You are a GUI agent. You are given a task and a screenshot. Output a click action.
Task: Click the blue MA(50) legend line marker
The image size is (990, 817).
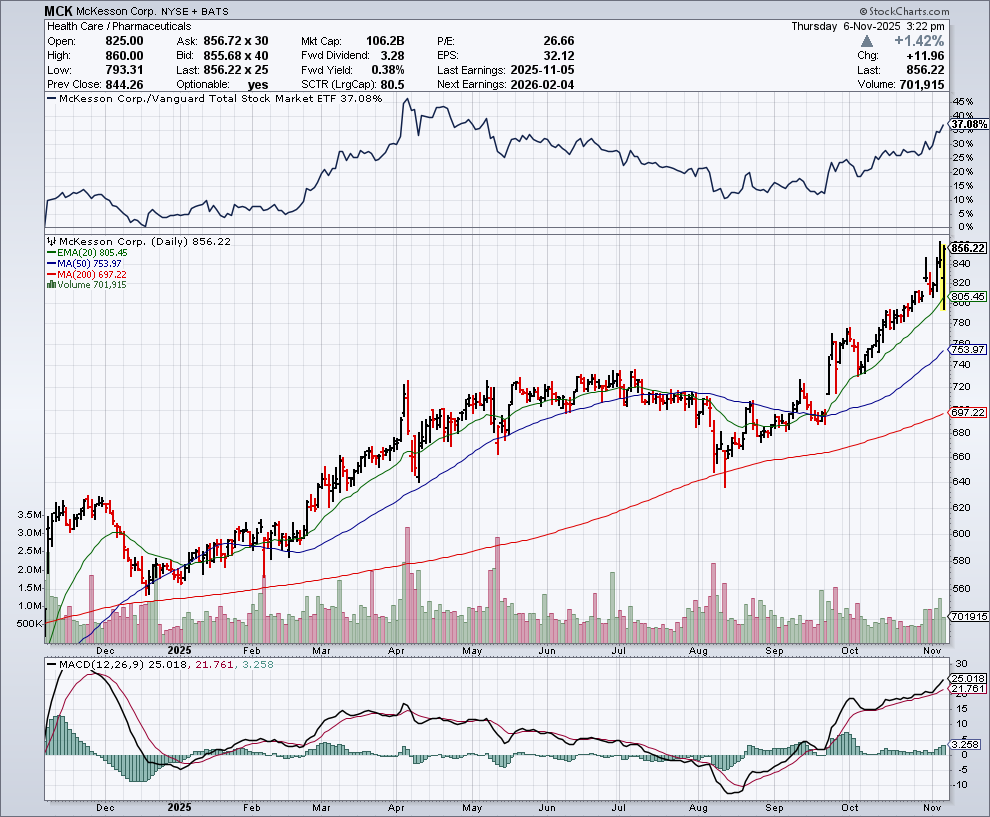click(x=50, y=263)
